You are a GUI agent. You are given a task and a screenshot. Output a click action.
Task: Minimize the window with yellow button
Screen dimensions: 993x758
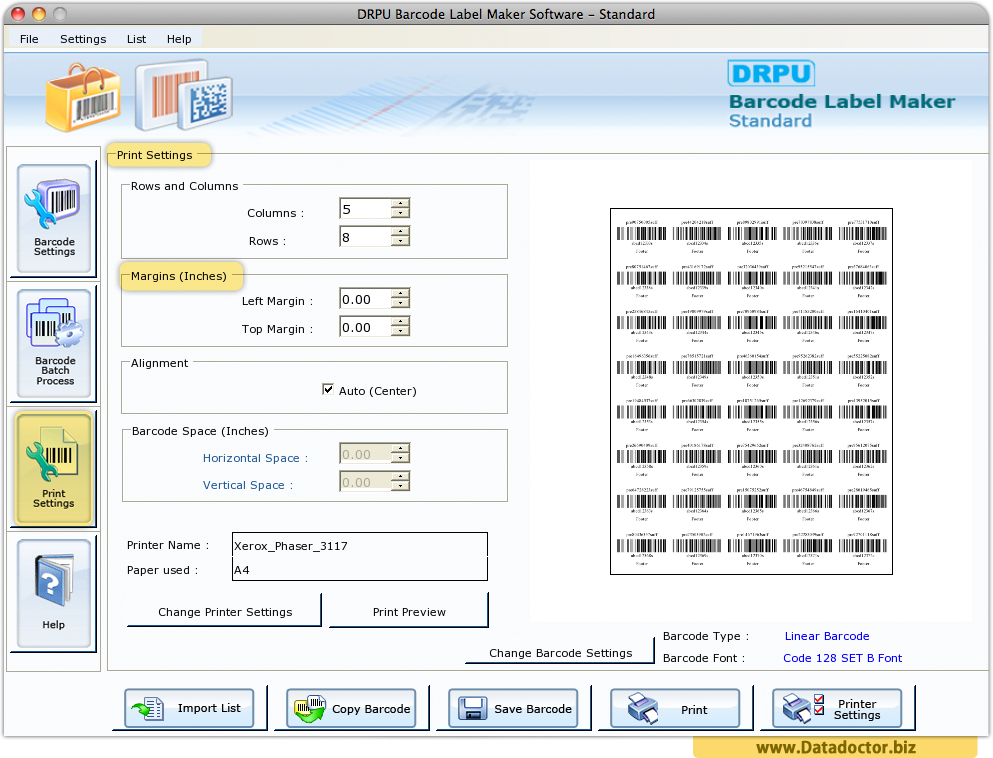[39, 13]
